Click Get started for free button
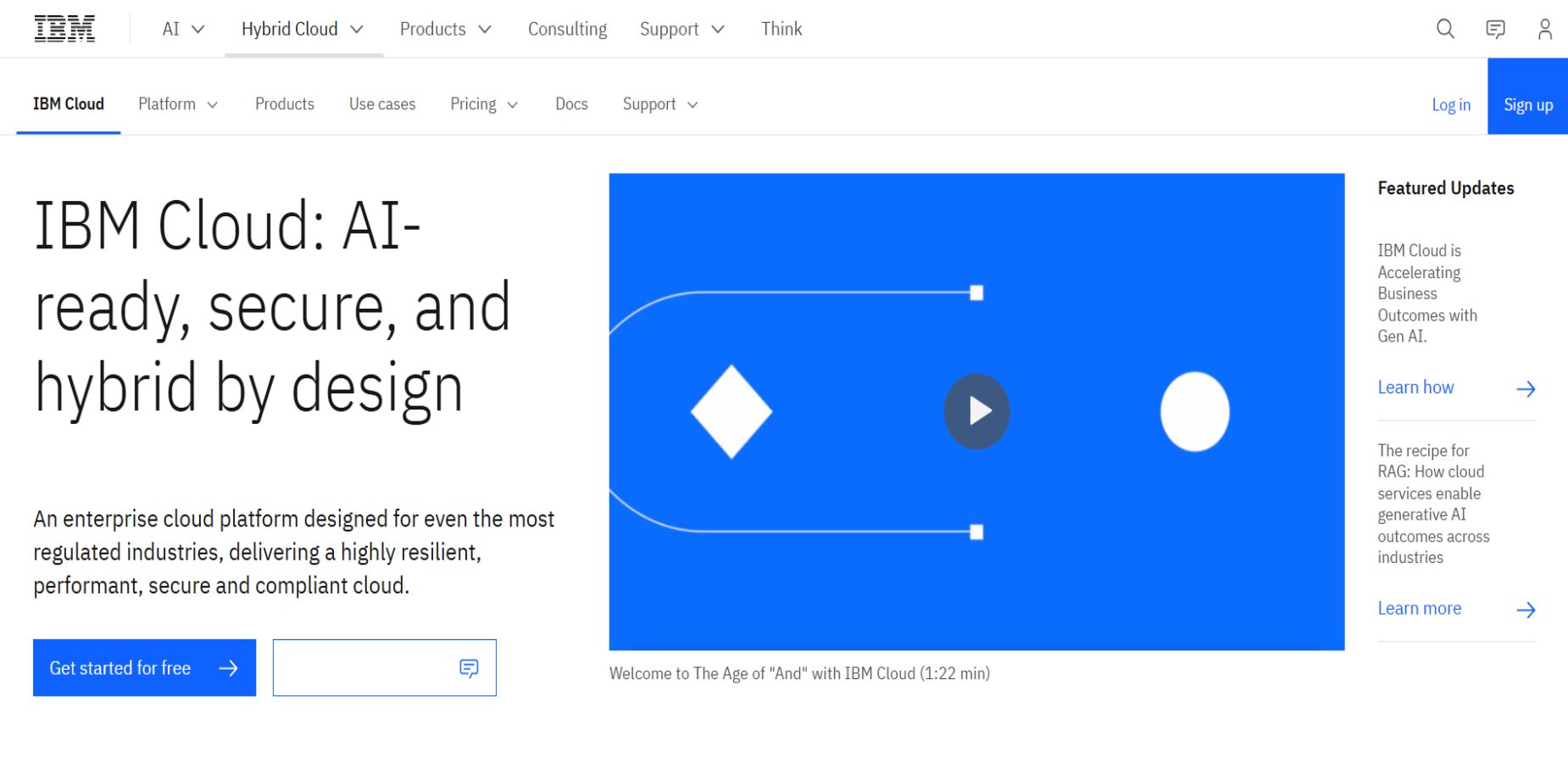The image size is (1568, 763). point(144,668)
